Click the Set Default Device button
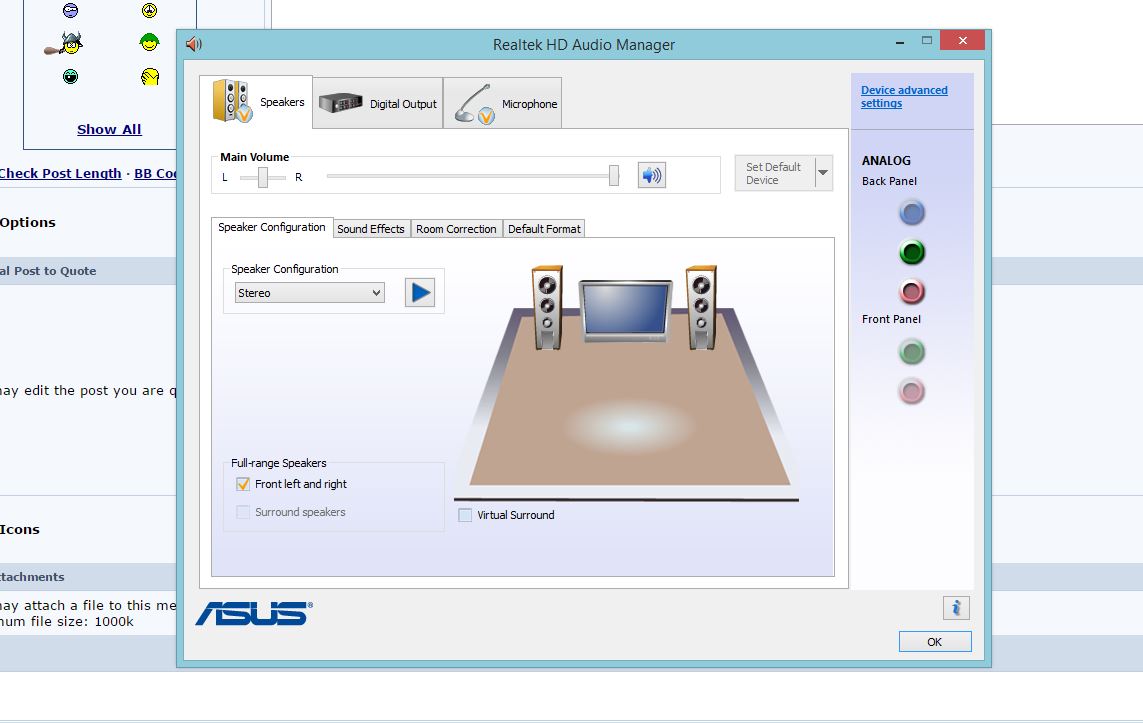Image resolution: width=1143 pixels, height=723 pixels. pos(774,173)
